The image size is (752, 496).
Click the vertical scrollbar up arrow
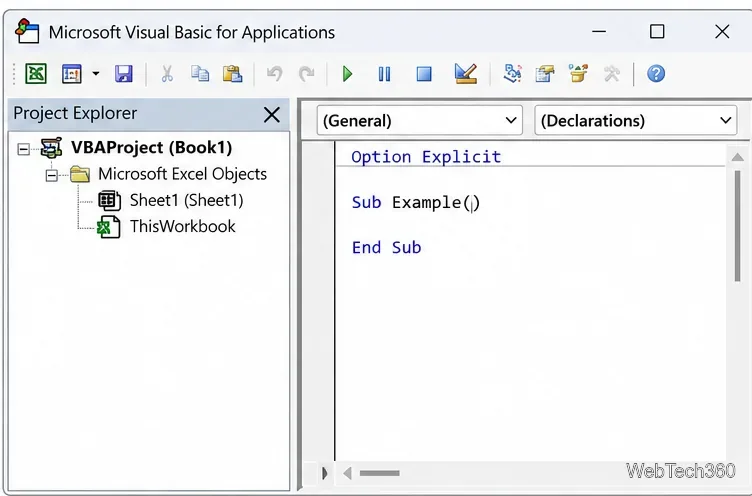(738, 157)
